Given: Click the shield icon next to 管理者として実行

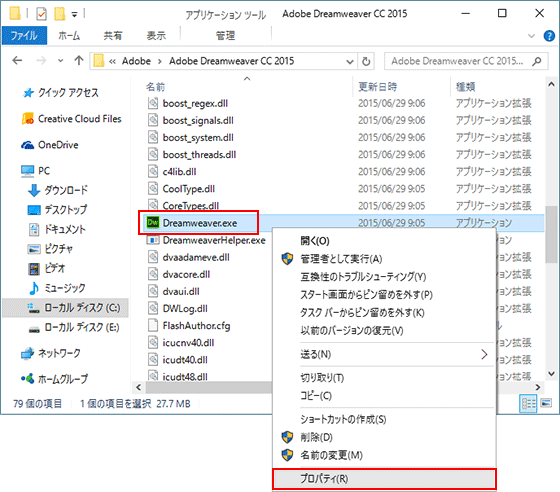Looking at the screenshot, I should click(287, 258).
